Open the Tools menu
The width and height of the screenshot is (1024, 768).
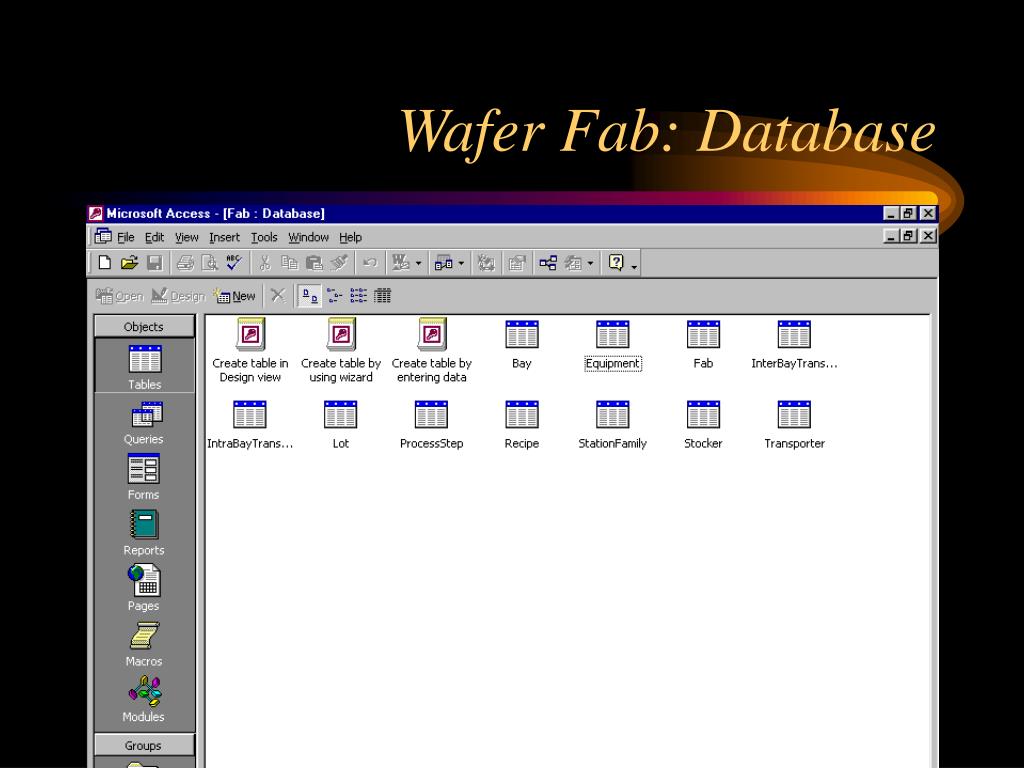(x=264, y=237)
